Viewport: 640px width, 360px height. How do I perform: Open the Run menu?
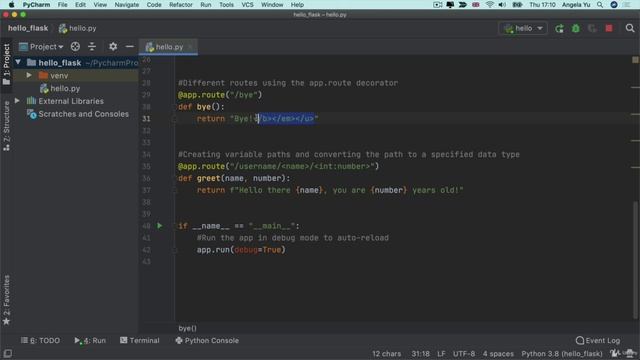tap(206, 5)
